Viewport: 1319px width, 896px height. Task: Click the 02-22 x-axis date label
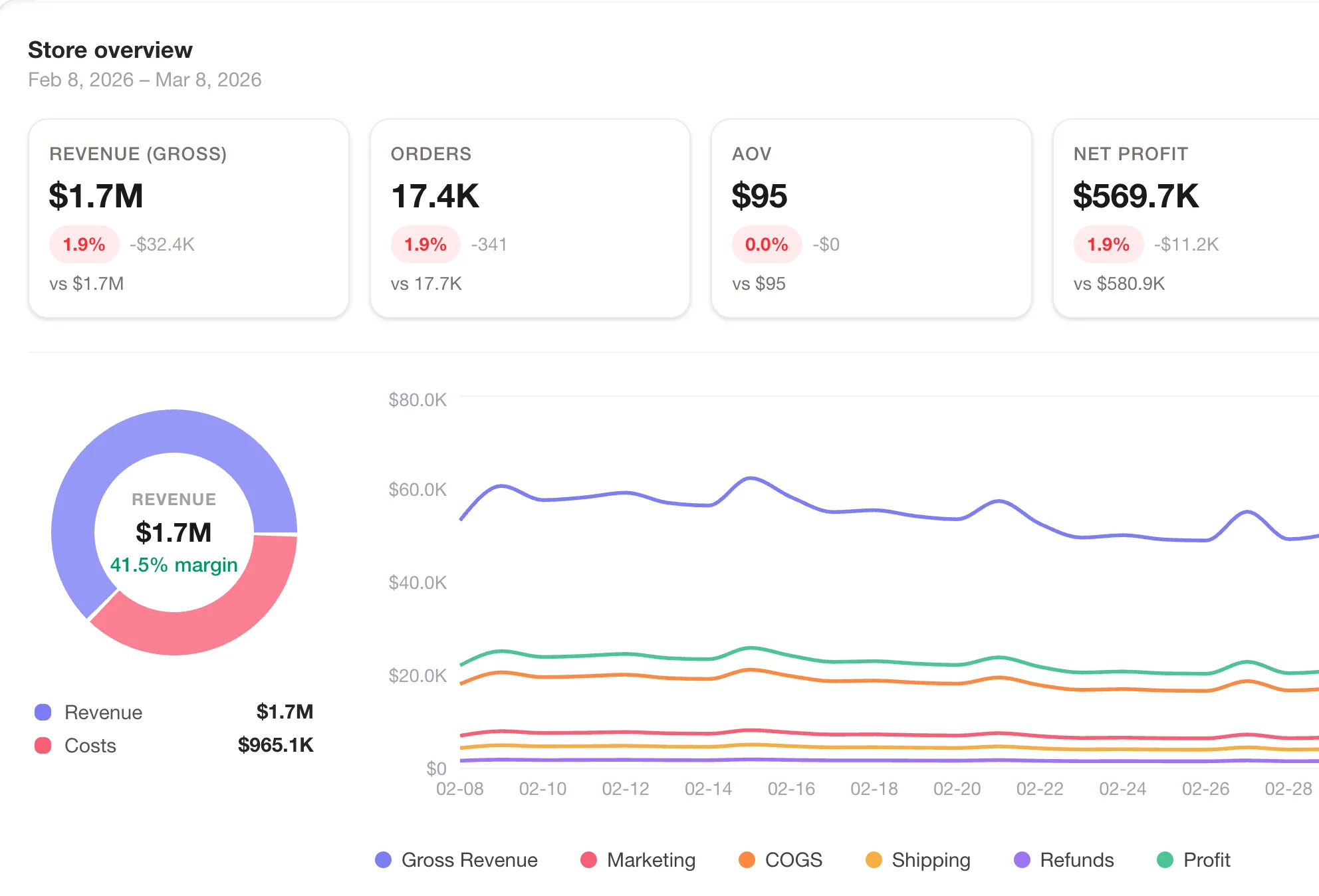(1040, 789)
